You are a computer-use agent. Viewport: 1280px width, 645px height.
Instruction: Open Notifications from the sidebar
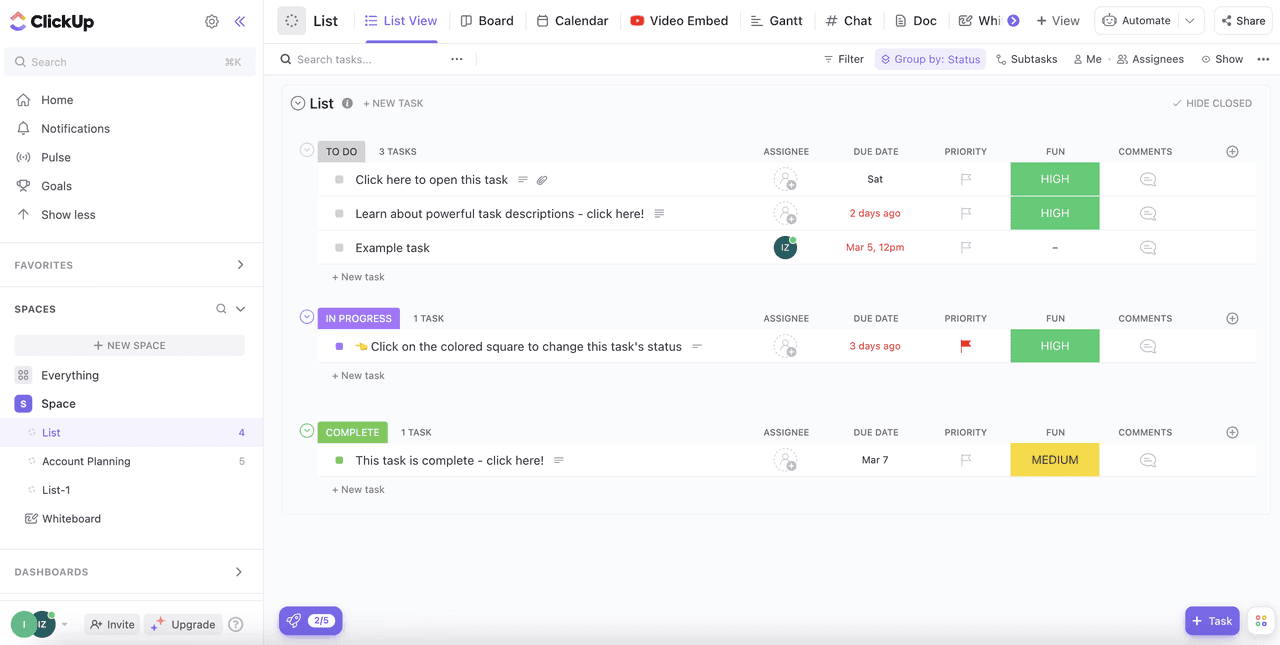[75, 128]
